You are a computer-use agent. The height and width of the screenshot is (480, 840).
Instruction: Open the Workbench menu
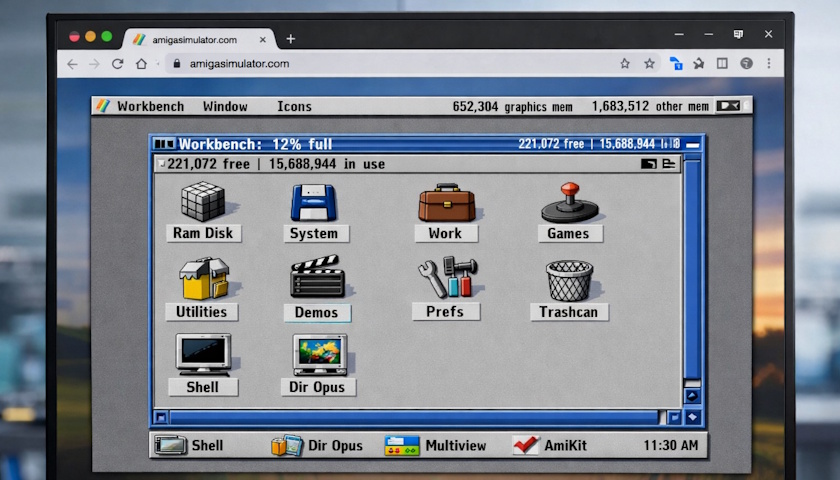[151, 106]
